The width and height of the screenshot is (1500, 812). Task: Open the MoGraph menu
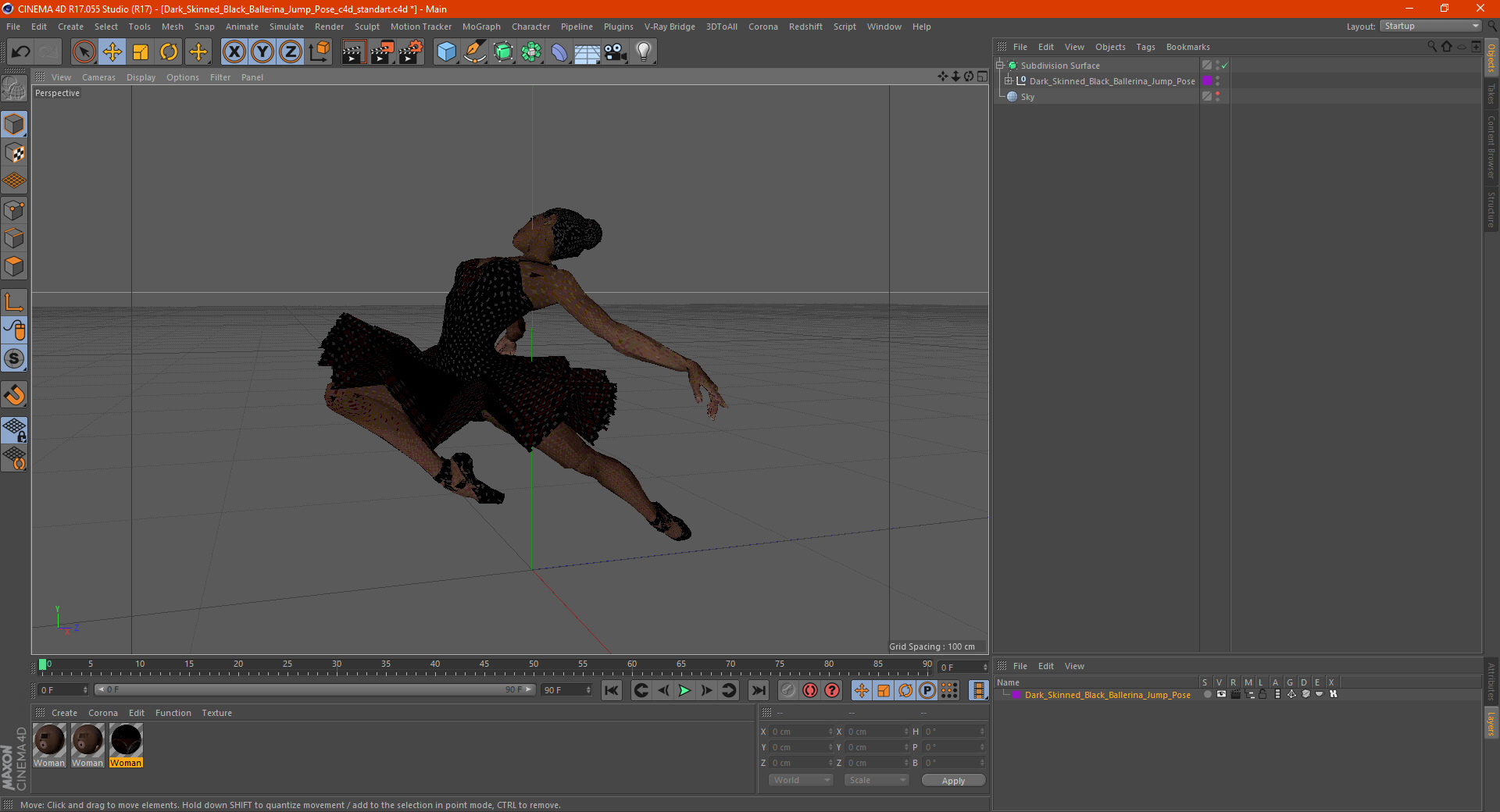pyautogui.click(x=481, y=27)
